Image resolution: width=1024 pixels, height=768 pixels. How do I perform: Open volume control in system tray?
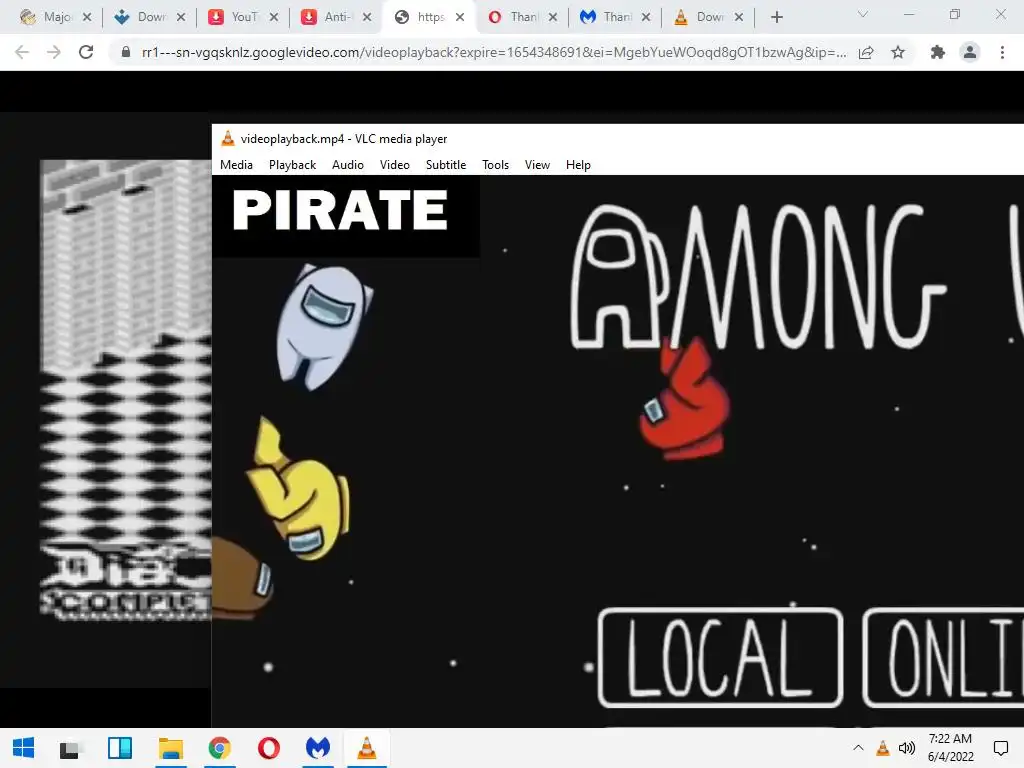pos(906,748)
